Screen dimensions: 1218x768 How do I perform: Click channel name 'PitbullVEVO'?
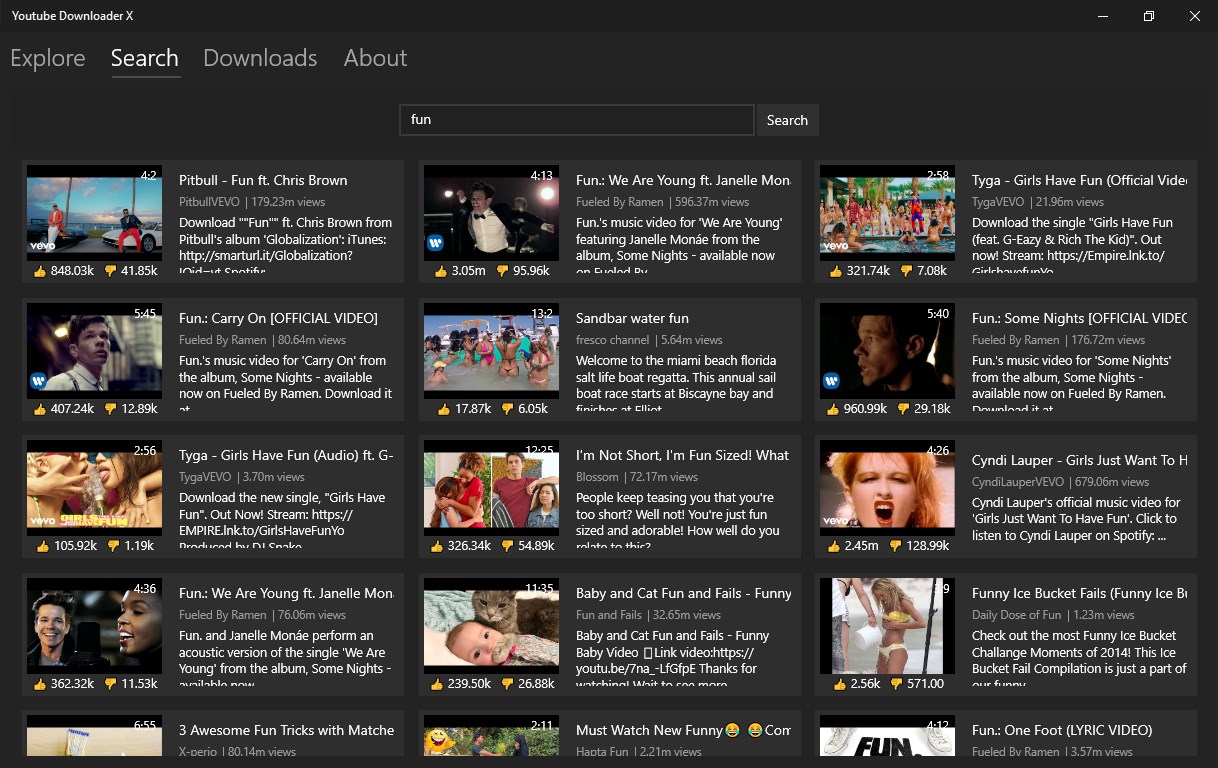[x=209, y=202]
